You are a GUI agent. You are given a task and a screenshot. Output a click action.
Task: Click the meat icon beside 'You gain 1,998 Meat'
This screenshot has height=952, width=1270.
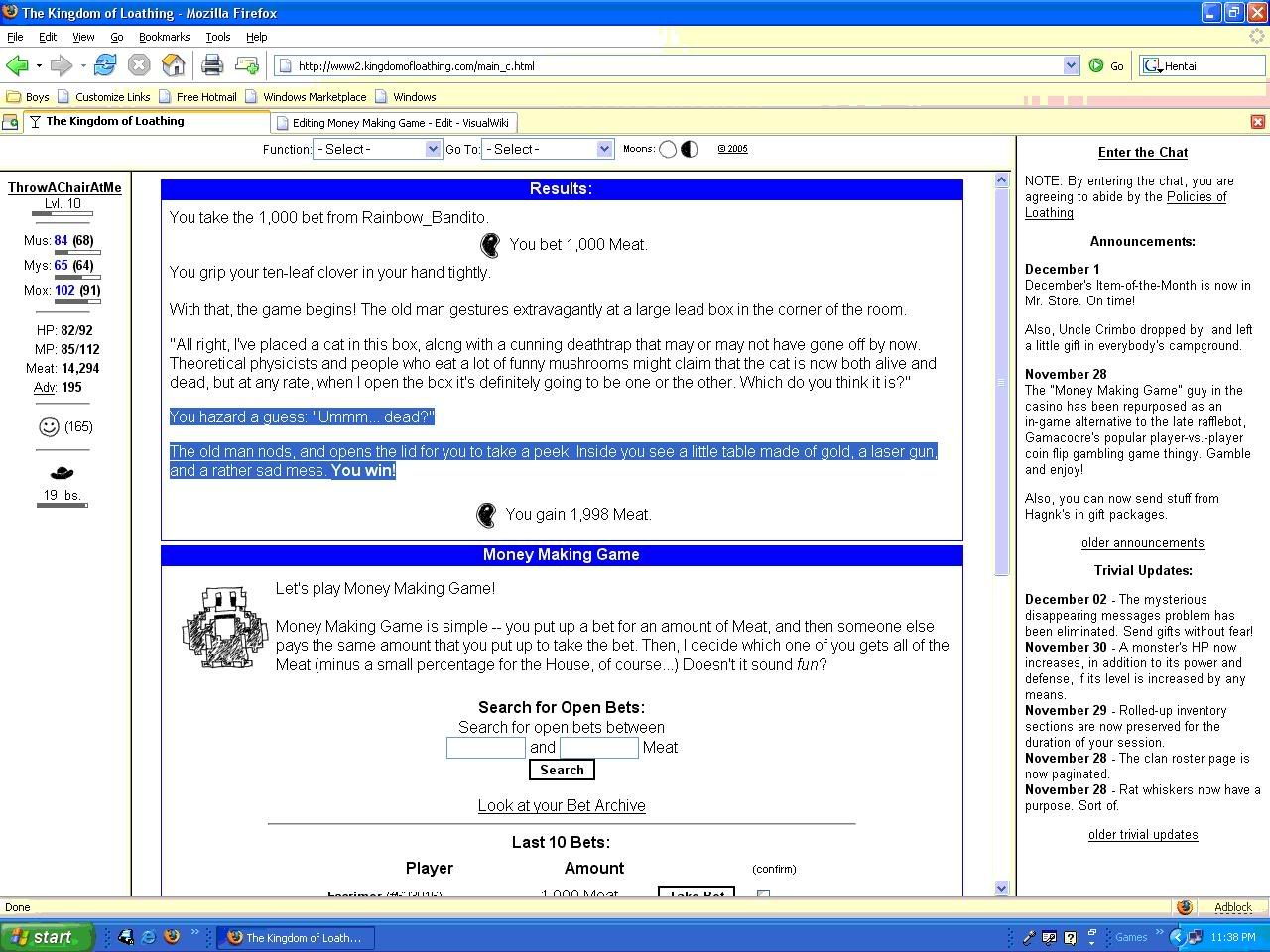[x=486, y=515]
